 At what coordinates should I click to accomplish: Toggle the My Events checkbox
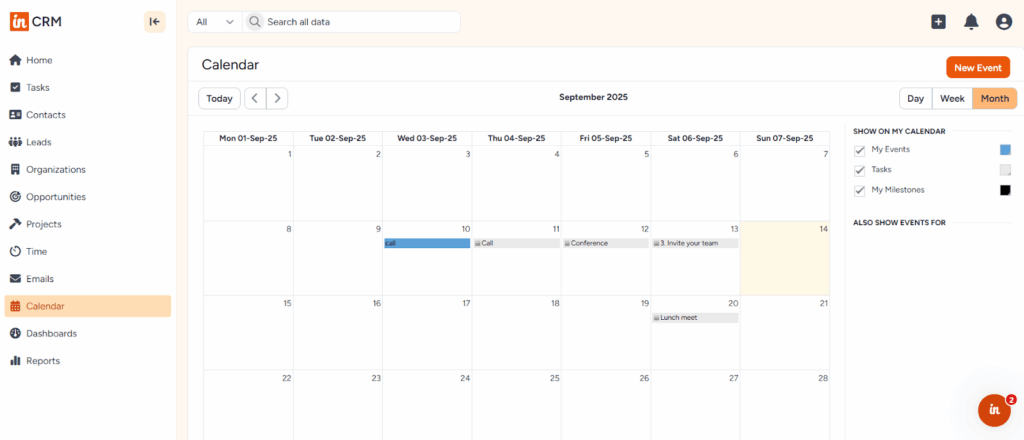tap(860, 150)
